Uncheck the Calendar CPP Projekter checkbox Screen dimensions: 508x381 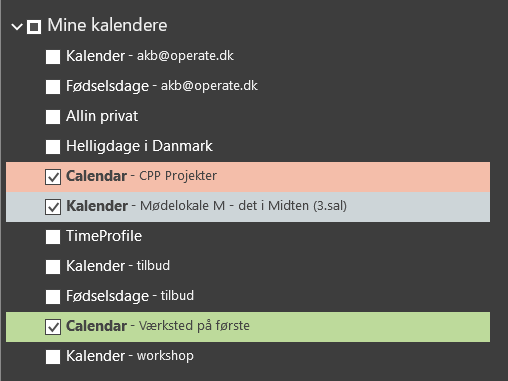coord(53,177)
